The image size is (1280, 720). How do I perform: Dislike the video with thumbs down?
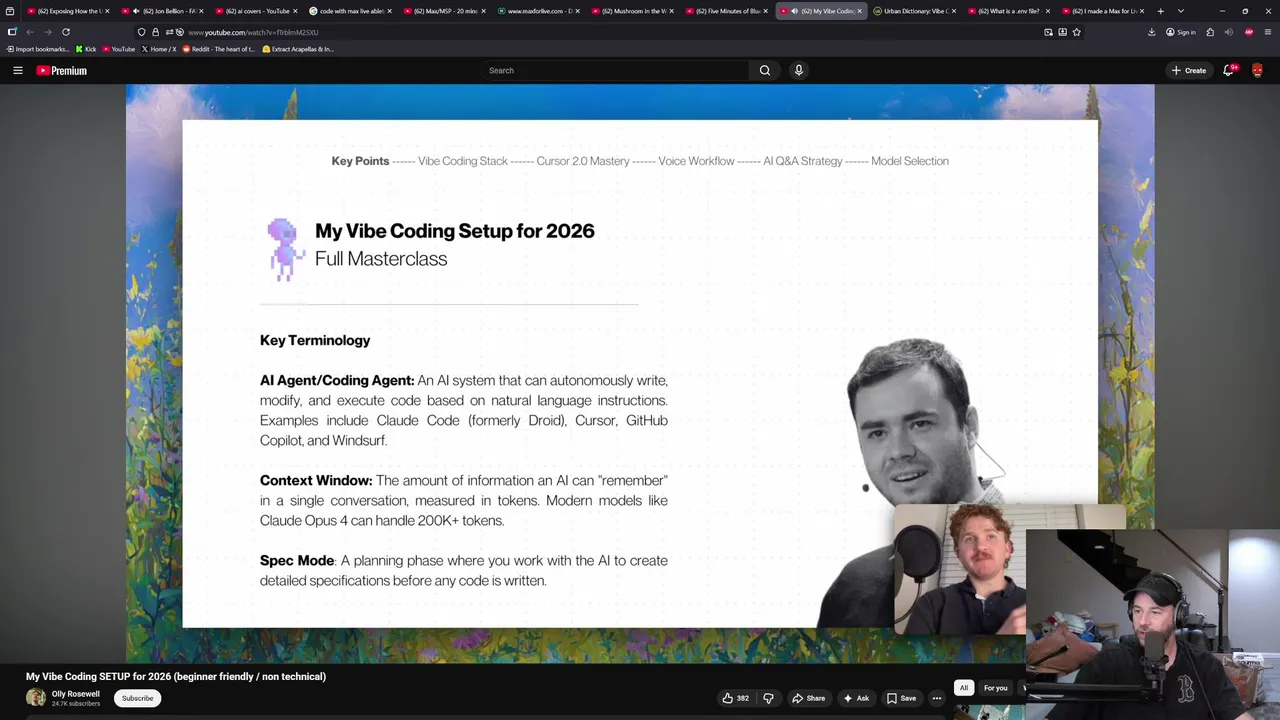(x=768, y=698)
